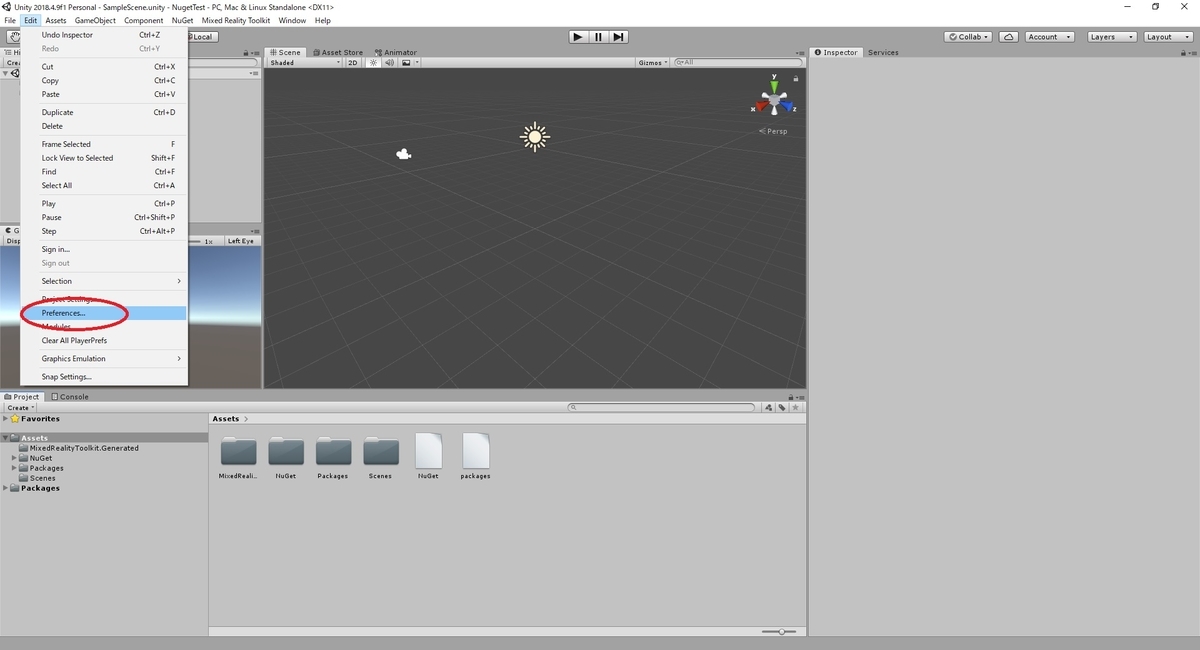Open the Mixed Reality Toolkit menu
This screenshot has height=650, width=1200.
pyautogui.click(x=236, y=20)
